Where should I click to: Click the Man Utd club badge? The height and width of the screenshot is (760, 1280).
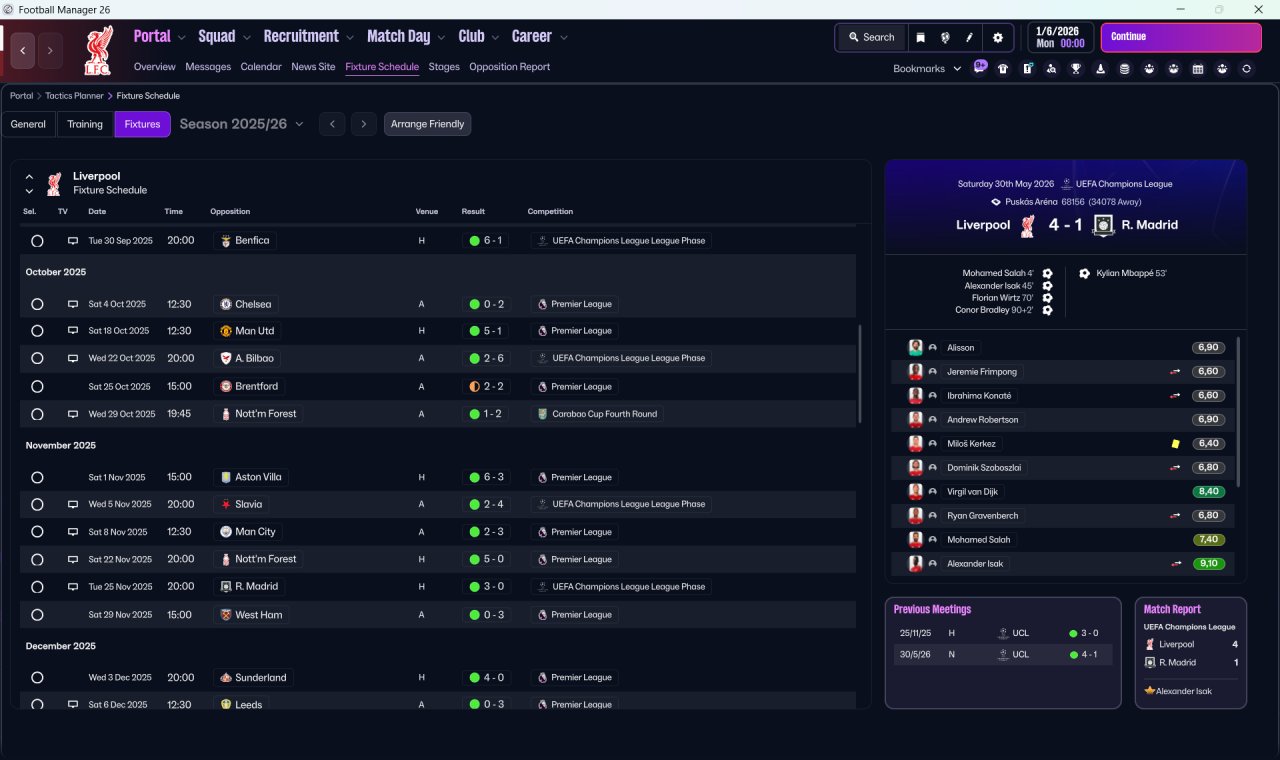click(x=226, y=331)
